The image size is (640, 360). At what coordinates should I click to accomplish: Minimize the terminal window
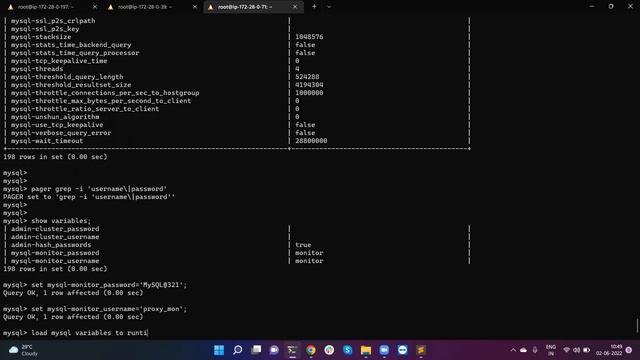(x=592, y=7)
